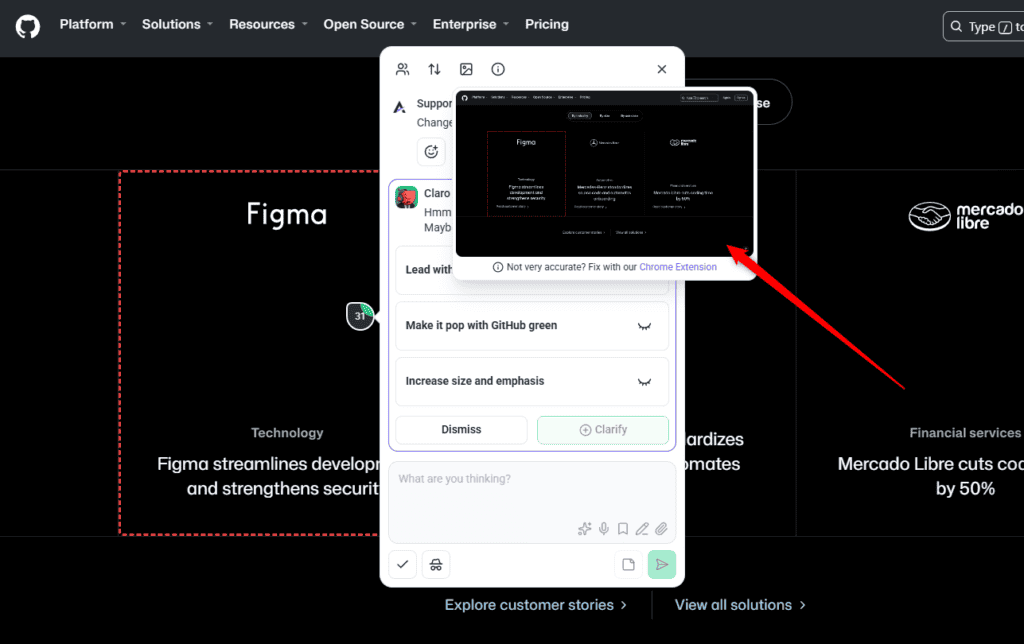Mark resolved with the checkmark button
Image resolution: width=1024 pixels, height=644 pixels.
(x=403, y=564)
